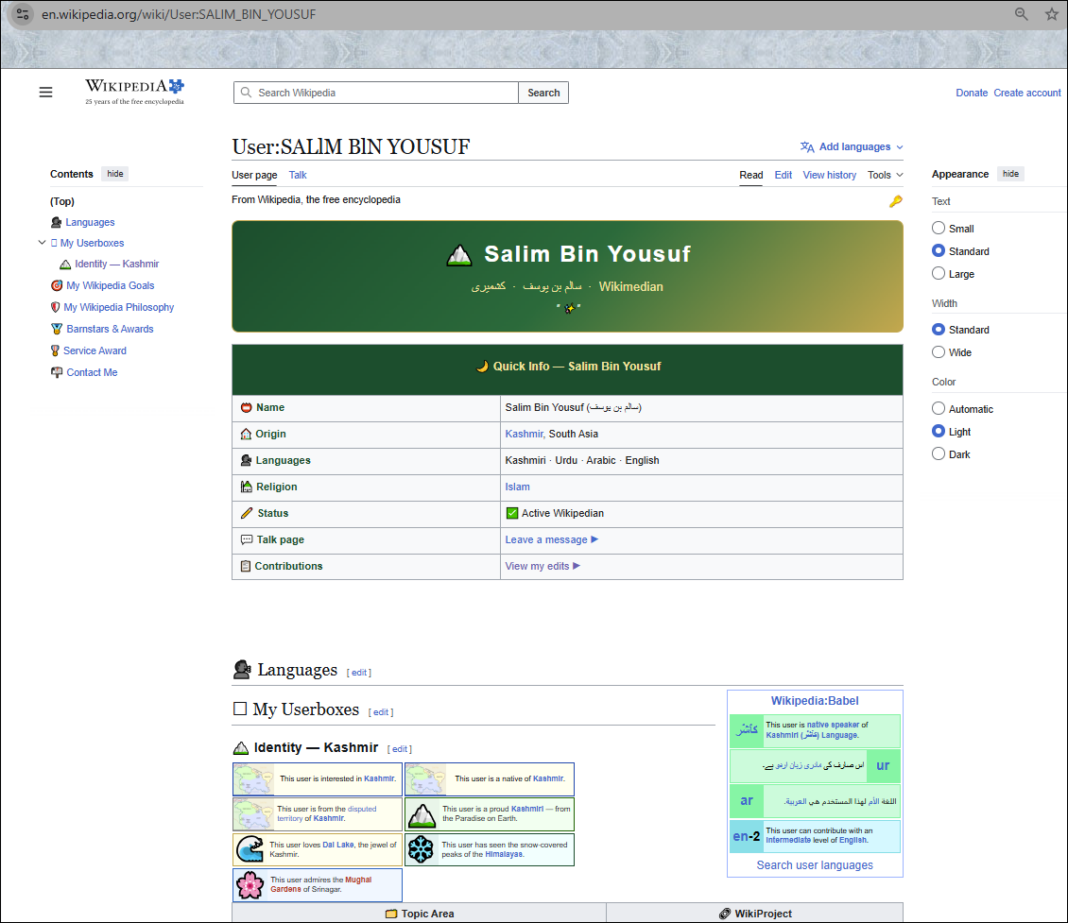Click the en-2 English Babel box
Viewport: 1068px width, 923px height.
(x=815, y=836)
